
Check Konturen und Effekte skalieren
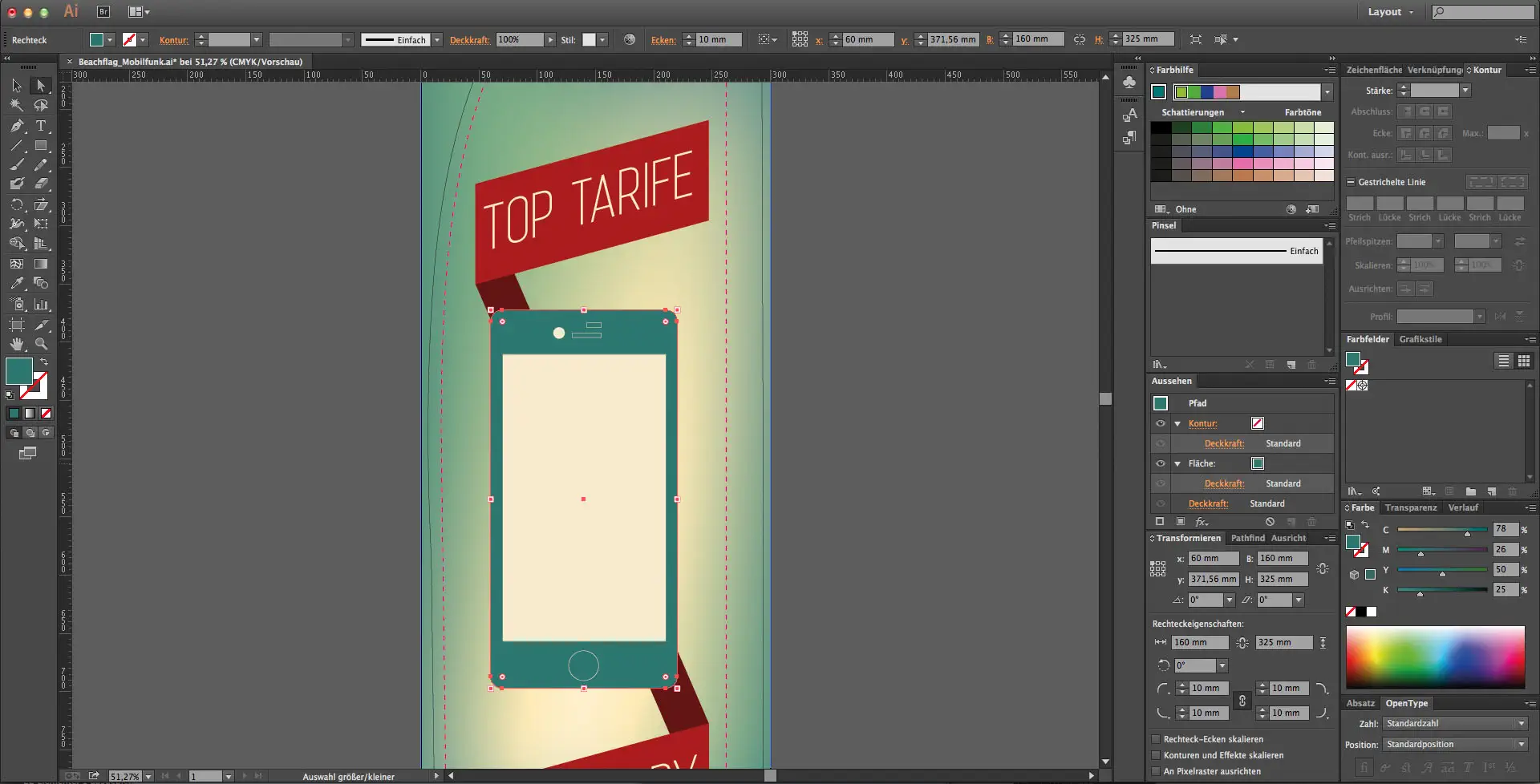1156,755
